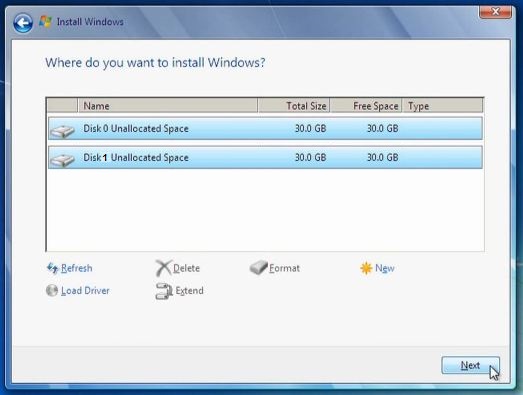The image size is (523, 395).
Task: Select Disk 0 Unallocated Space row
Action: tap(265, 128)
